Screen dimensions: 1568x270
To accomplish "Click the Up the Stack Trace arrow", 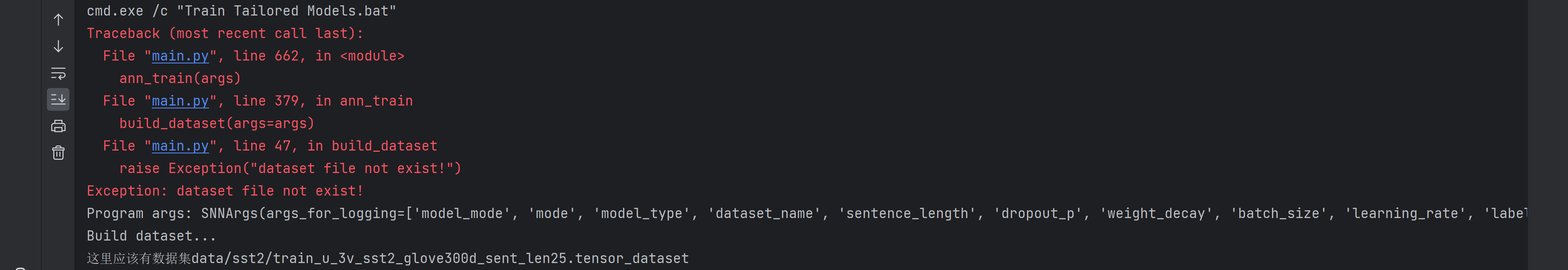I will pos(58,20).
